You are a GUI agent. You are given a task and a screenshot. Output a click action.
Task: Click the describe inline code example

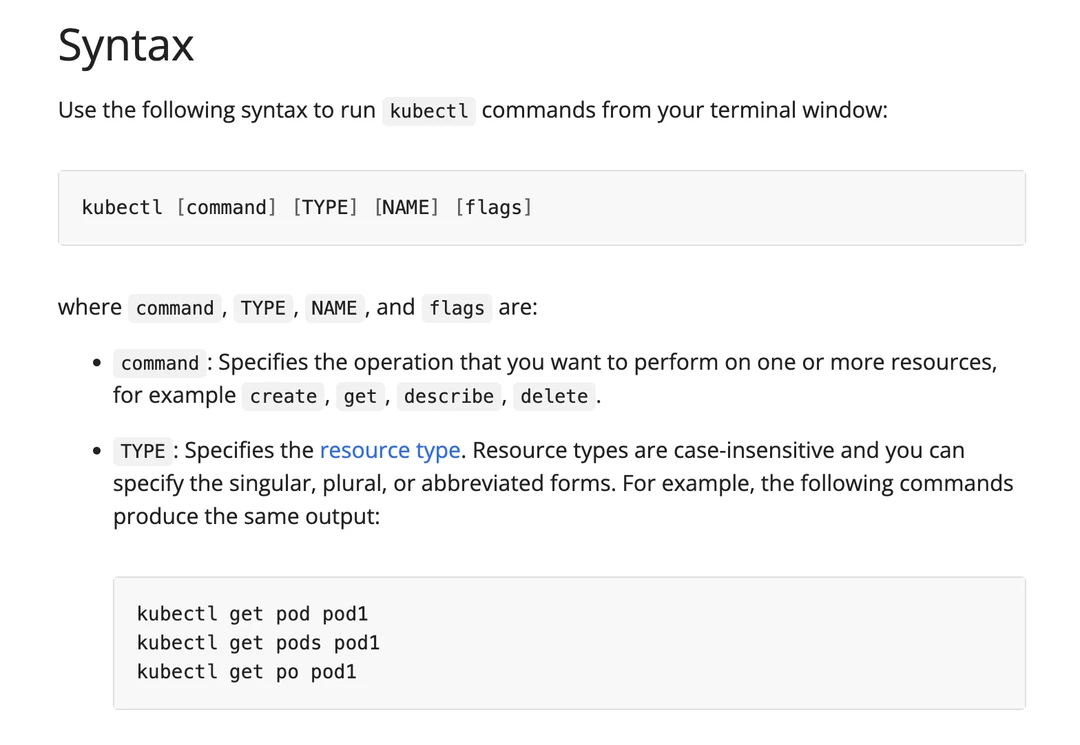(x=449, y=397)
